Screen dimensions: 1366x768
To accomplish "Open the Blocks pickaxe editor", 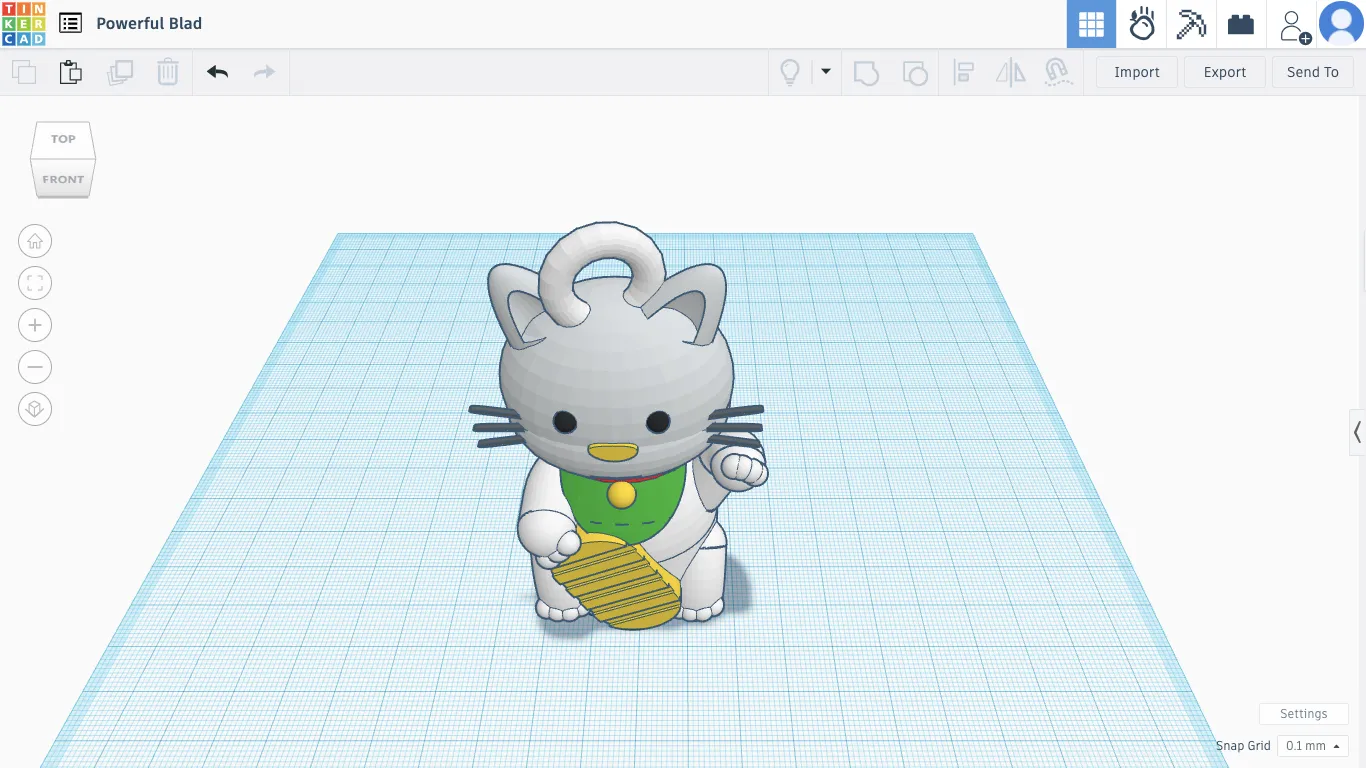I will [1191, 24].
